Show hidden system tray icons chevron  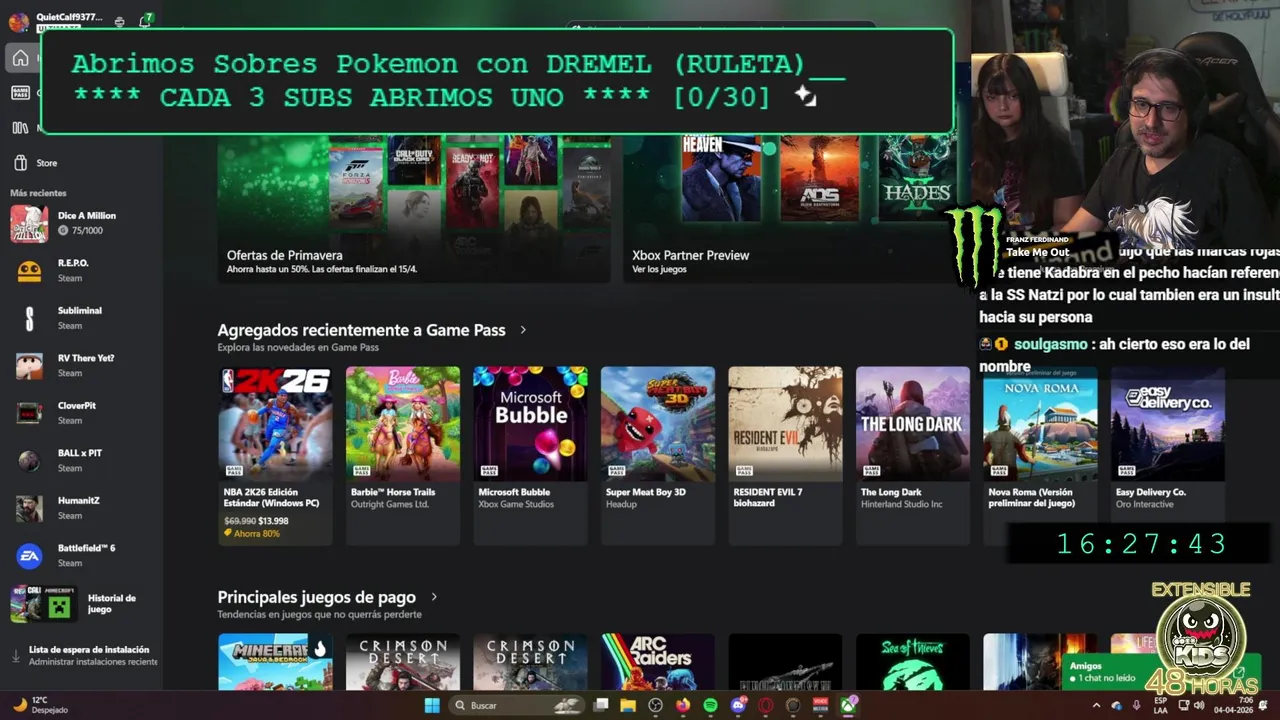1096,705
